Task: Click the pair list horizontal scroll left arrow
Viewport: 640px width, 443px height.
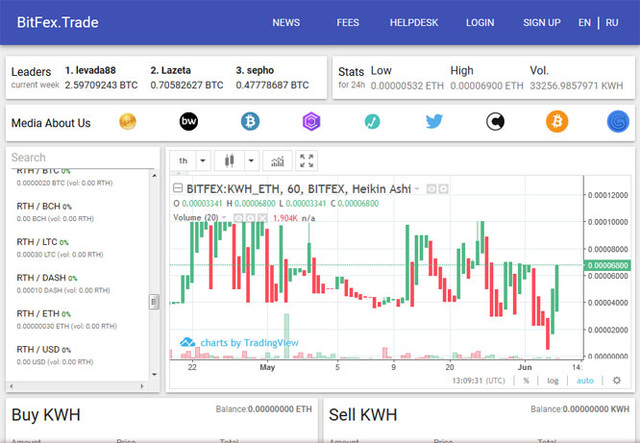Action: (x=11, y=386)
